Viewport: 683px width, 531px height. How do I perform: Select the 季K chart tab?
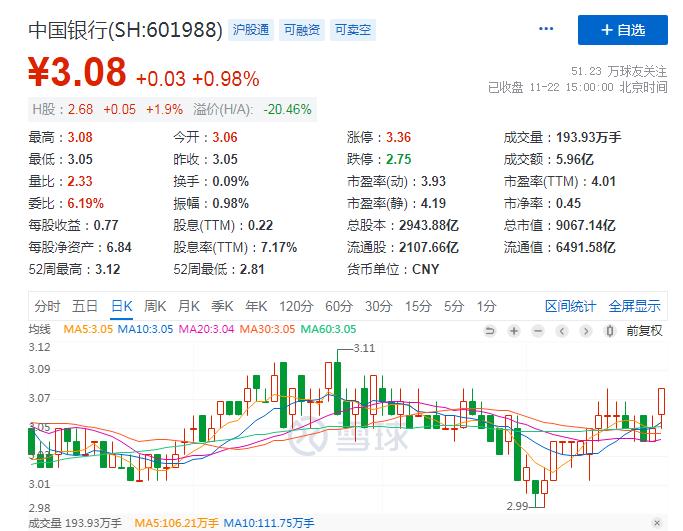[222, 306]
